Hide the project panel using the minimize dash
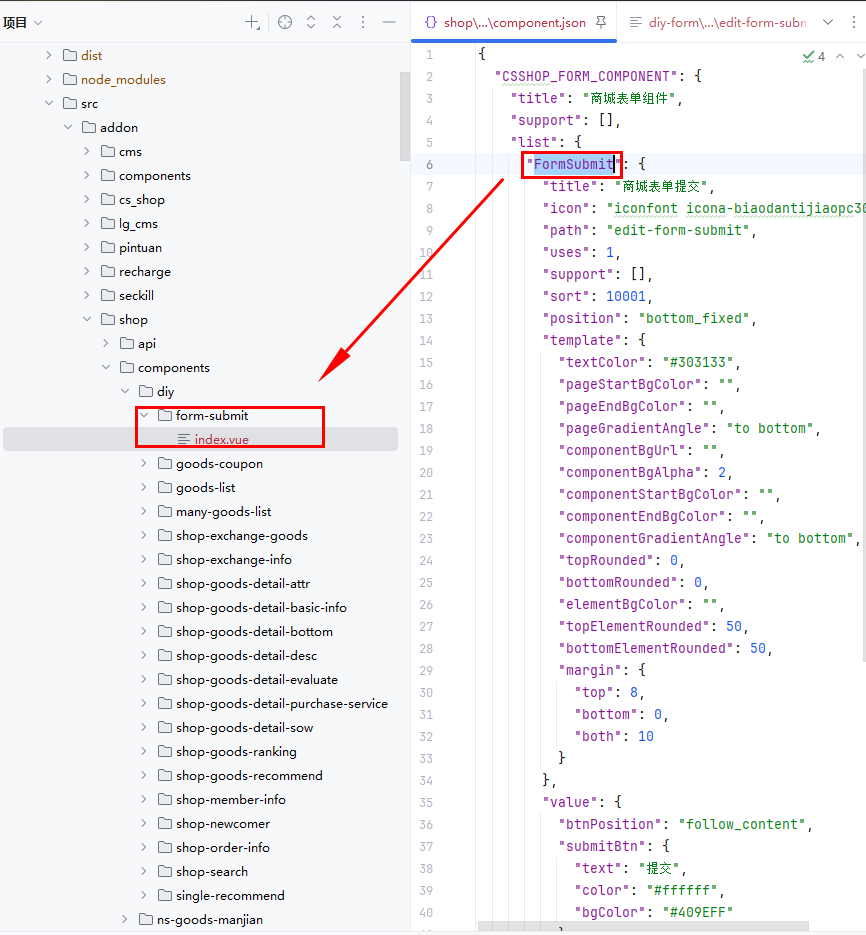866x935 pixels. [x=389, y=22]
